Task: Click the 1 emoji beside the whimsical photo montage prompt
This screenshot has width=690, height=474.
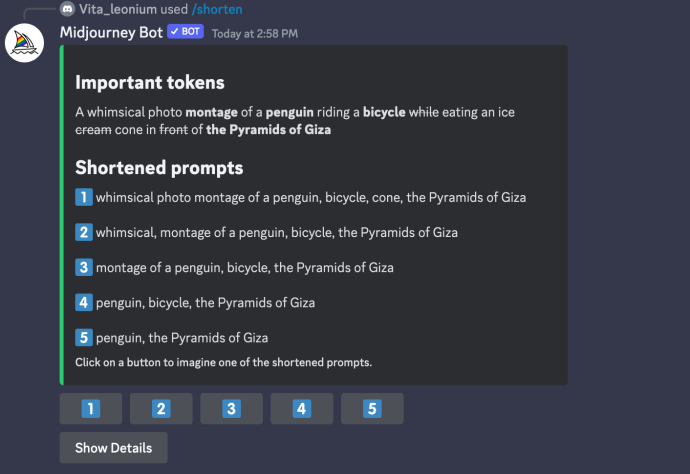Action: coord(84,197)
